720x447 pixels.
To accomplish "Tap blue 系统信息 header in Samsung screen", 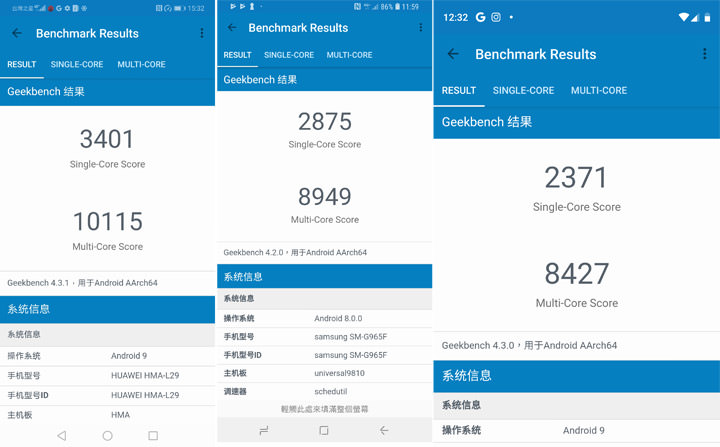I will (x=324, y=277).
